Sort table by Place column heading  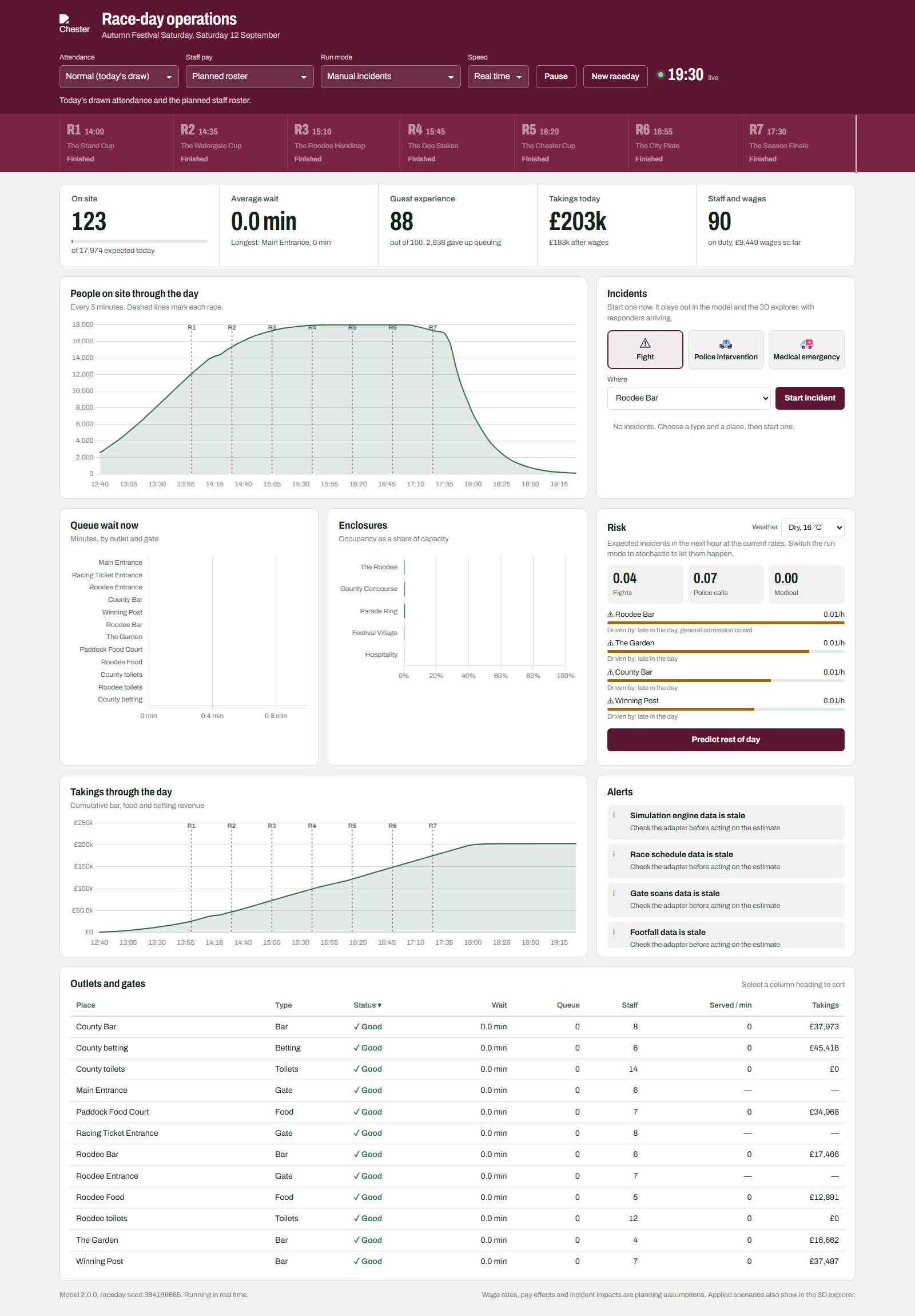click(86, 1005)
